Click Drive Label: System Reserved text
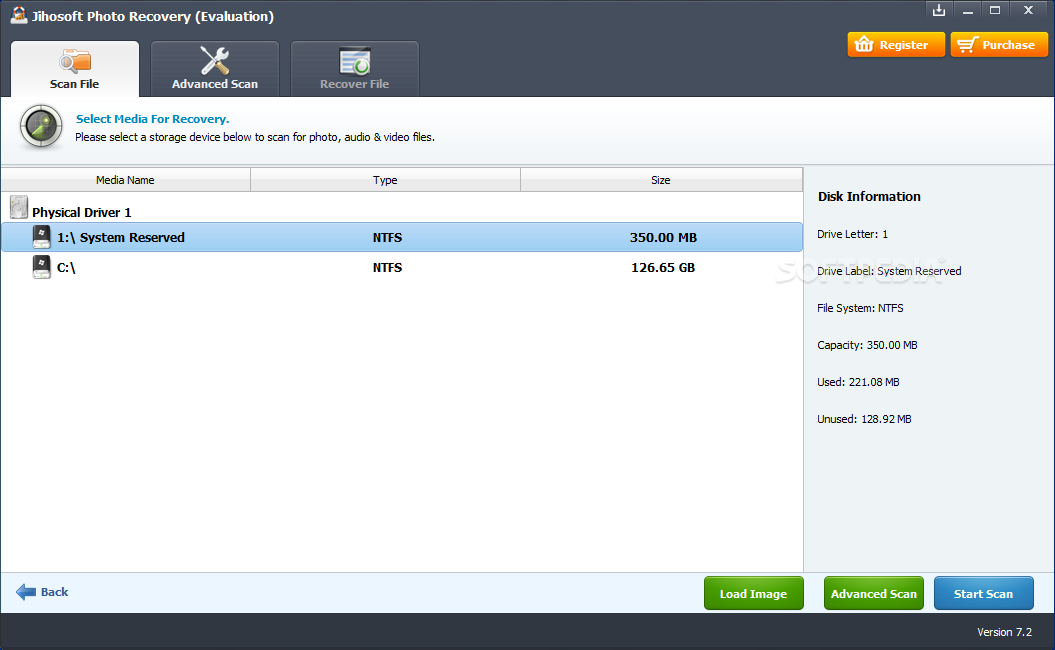Screen dimensions: 1055x650 point(889,271)
